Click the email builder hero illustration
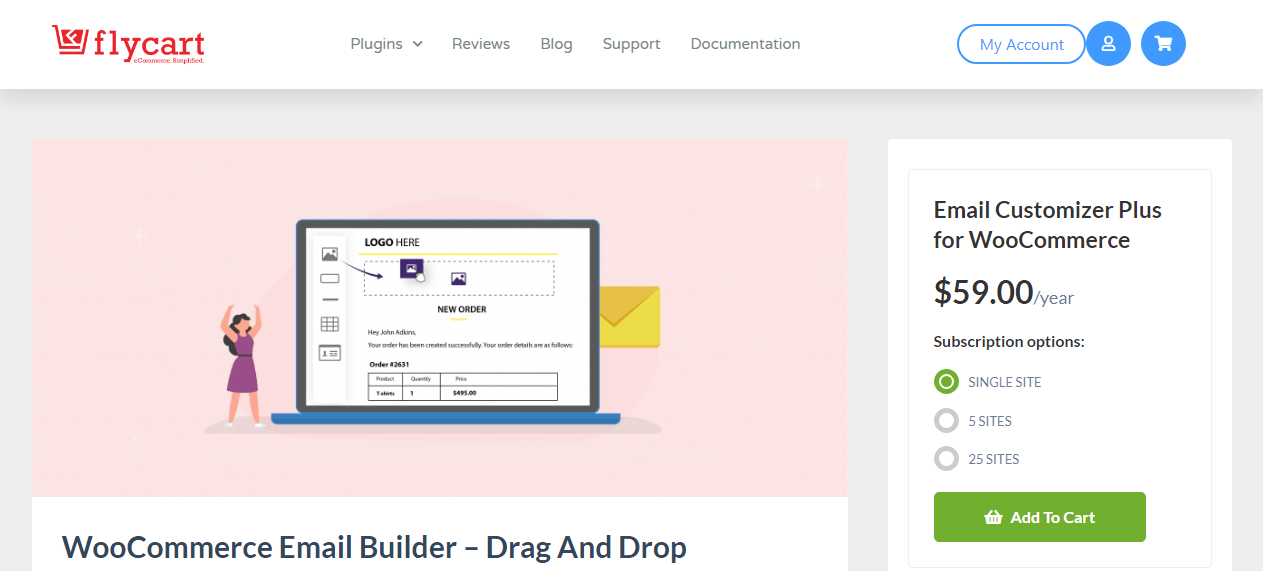The width and height of the screenshot is (1263, 571). 440,318
